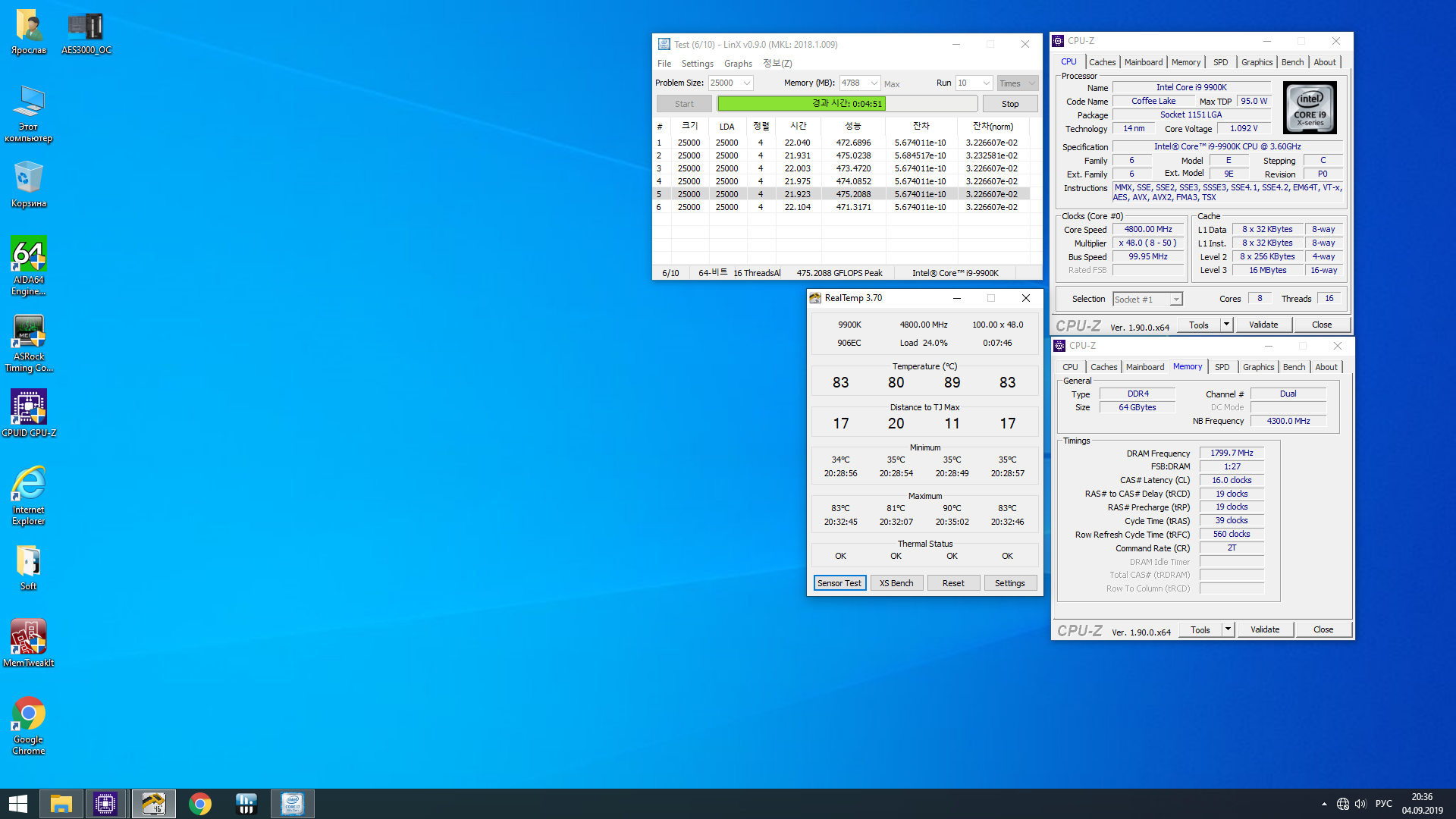Click the volume icon in system tray
Screen dimensions: 1456x819
point(1360,804)
